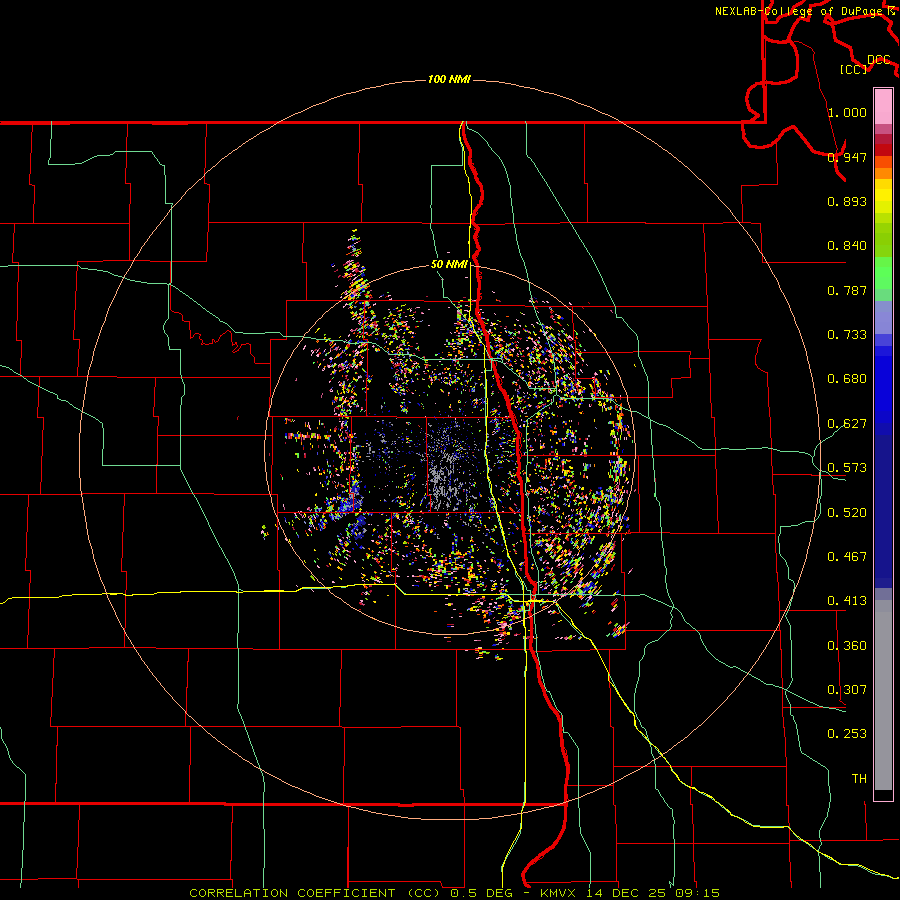Click the 0.360 legend value
The width and height of the screenshot is (900, 900).
click(x=847, y=646)
